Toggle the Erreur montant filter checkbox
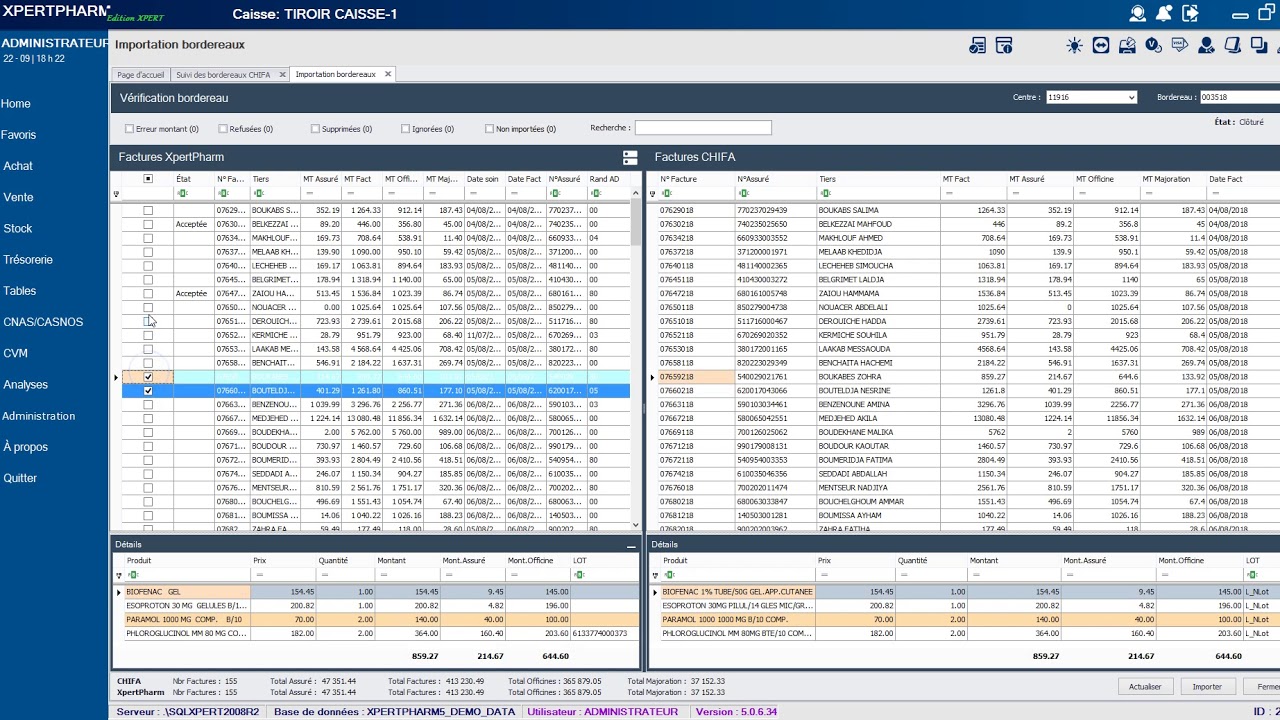 129,129
